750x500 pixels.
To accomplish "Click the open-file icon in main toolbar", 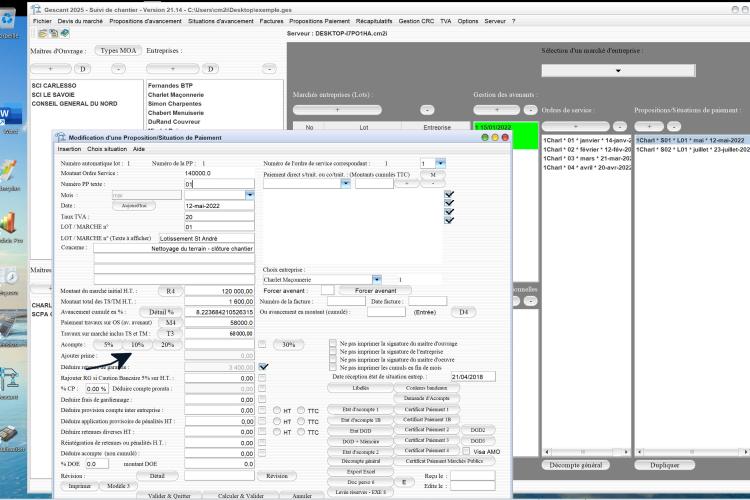I will pyautogui.click(x=43, y=33).
